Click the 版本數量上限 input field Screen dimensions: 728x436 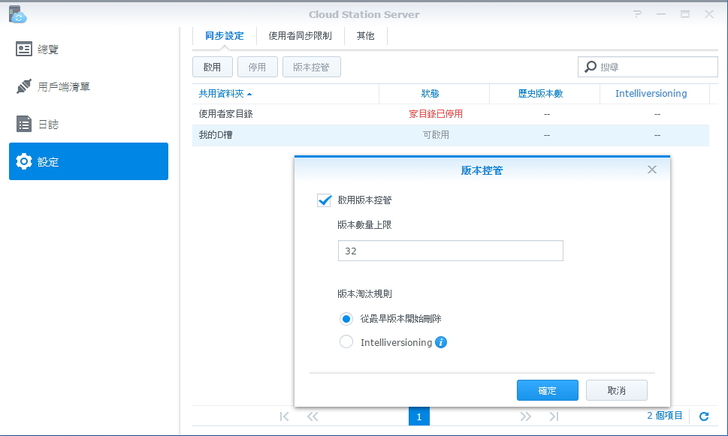click(450, 251)
